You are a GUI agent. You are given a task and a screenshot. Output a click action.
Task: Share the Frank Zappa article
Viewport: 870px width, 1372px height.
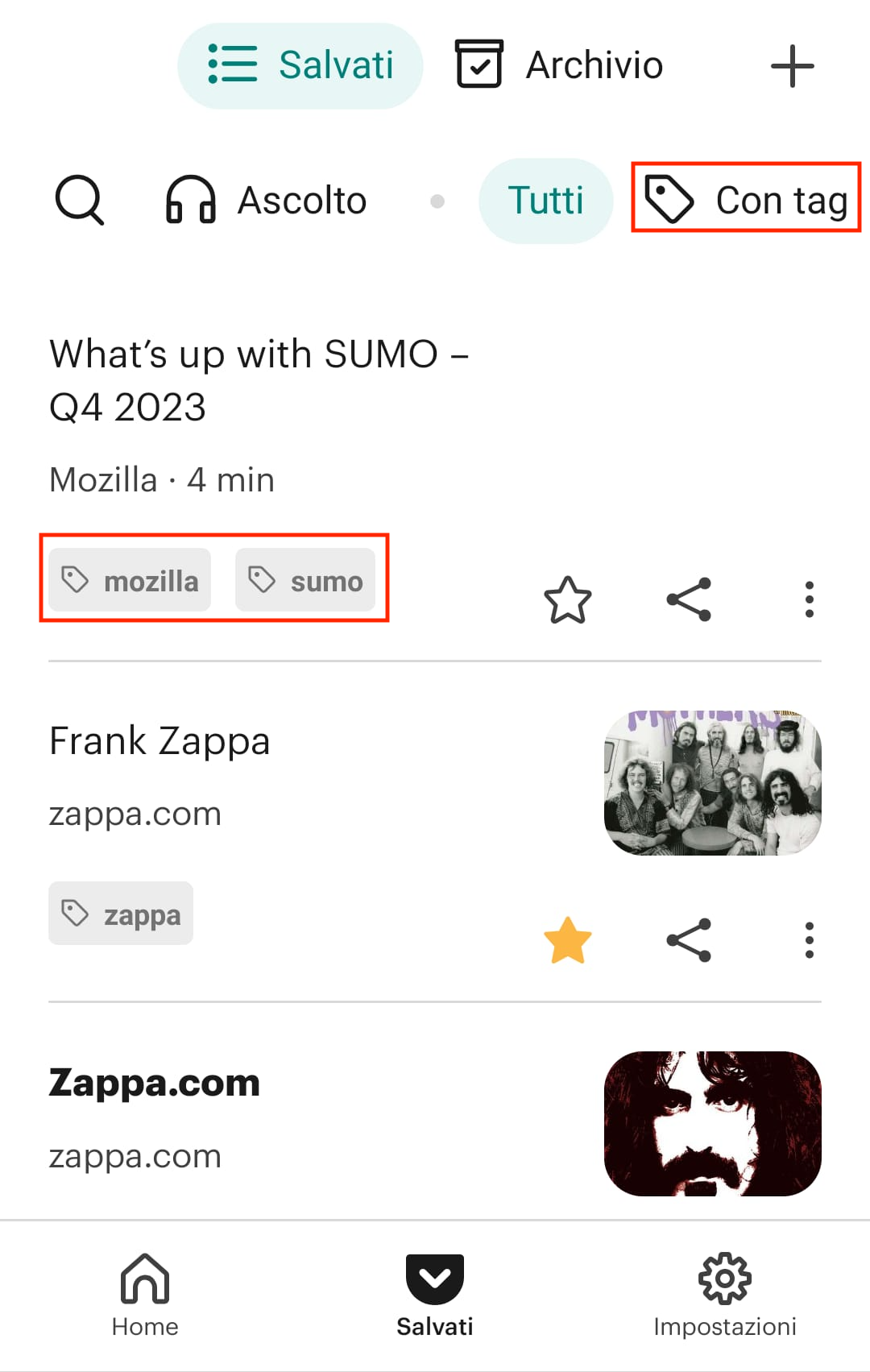689,940
